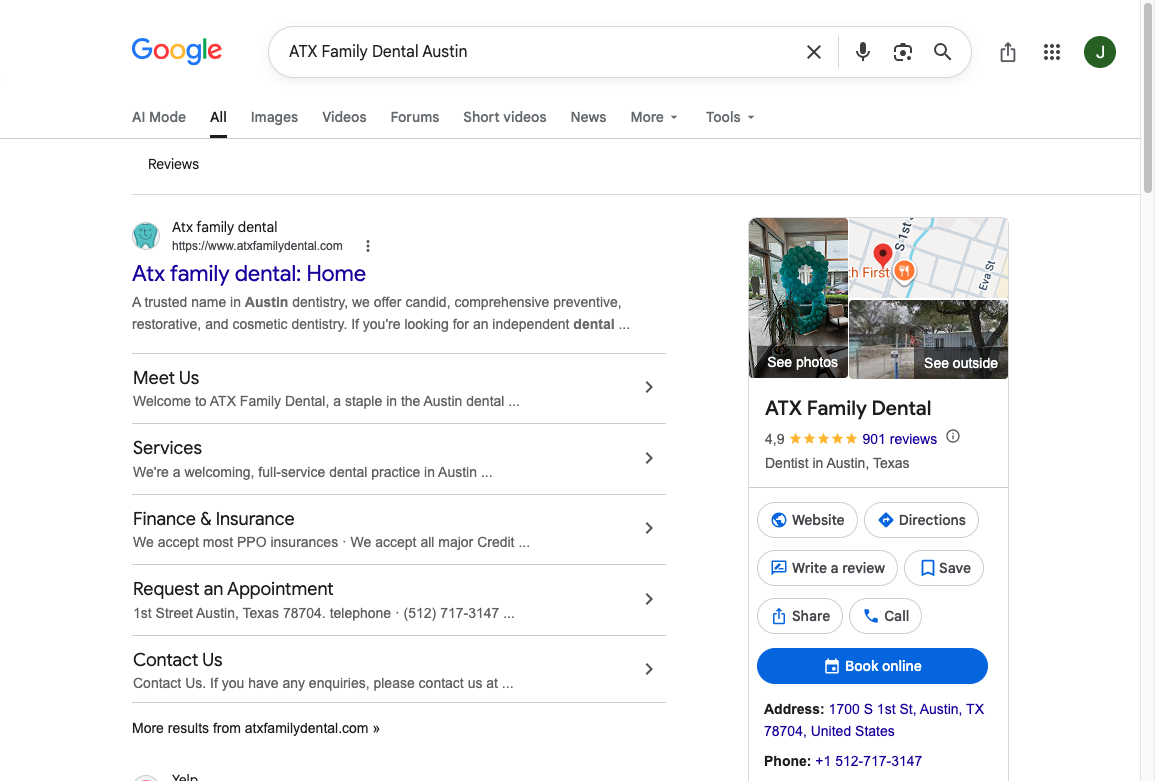1155x781 pixels.
Task: Switch to Forums tab
Action: pyautogui.click(x=415, y=117)
